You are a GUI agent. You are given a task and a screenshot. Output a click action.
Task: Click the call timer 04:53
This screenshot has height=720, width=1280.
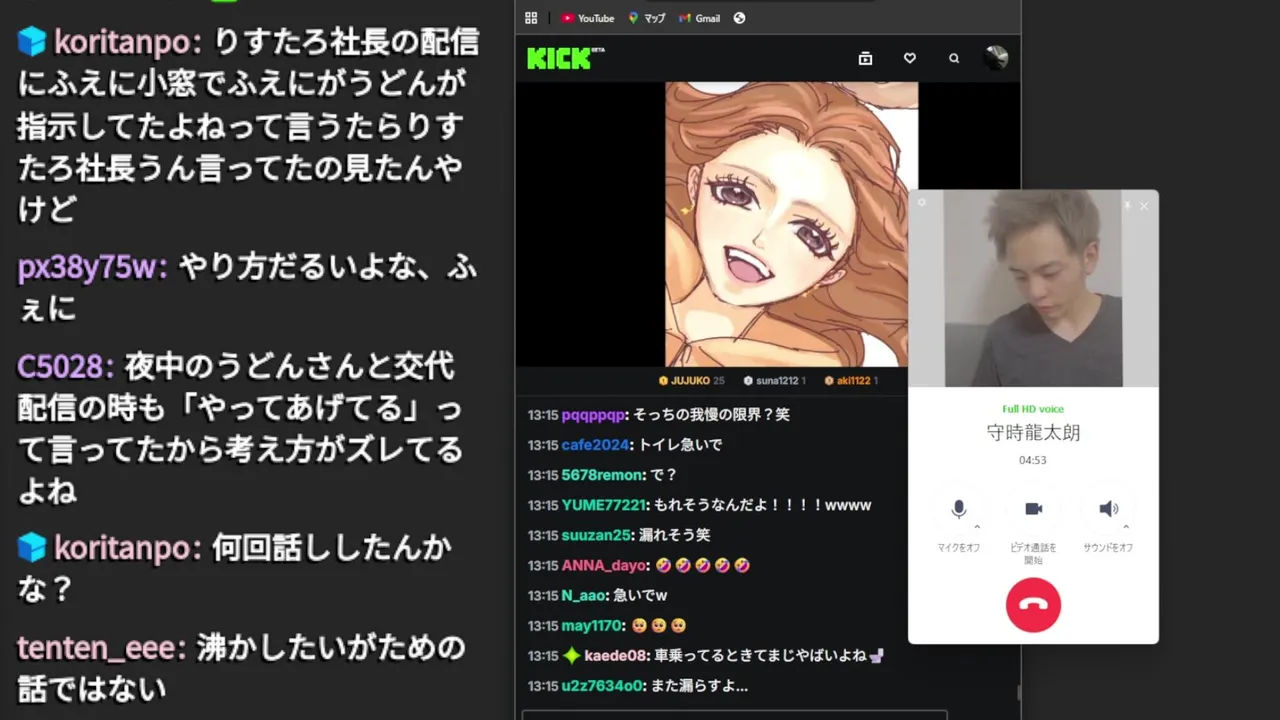point(1033,460)
